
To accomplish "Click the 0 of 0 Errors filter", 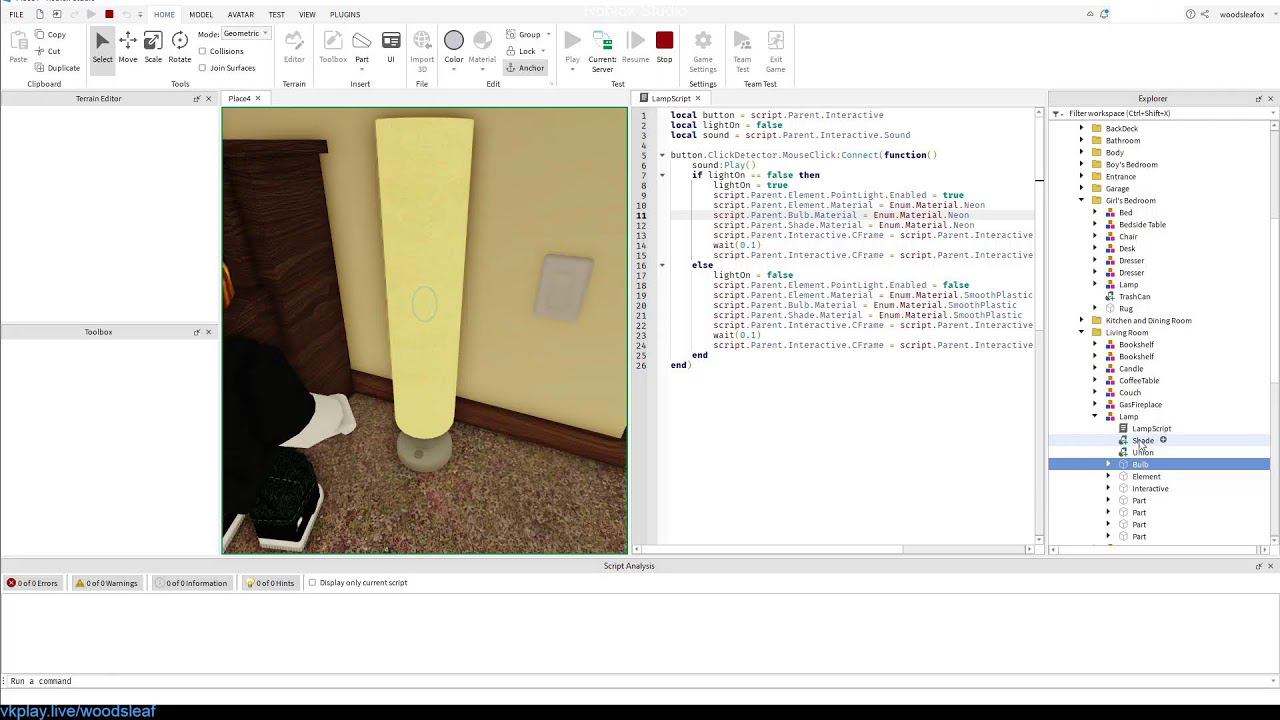I will pyautogui.click(x=32, y=583).
